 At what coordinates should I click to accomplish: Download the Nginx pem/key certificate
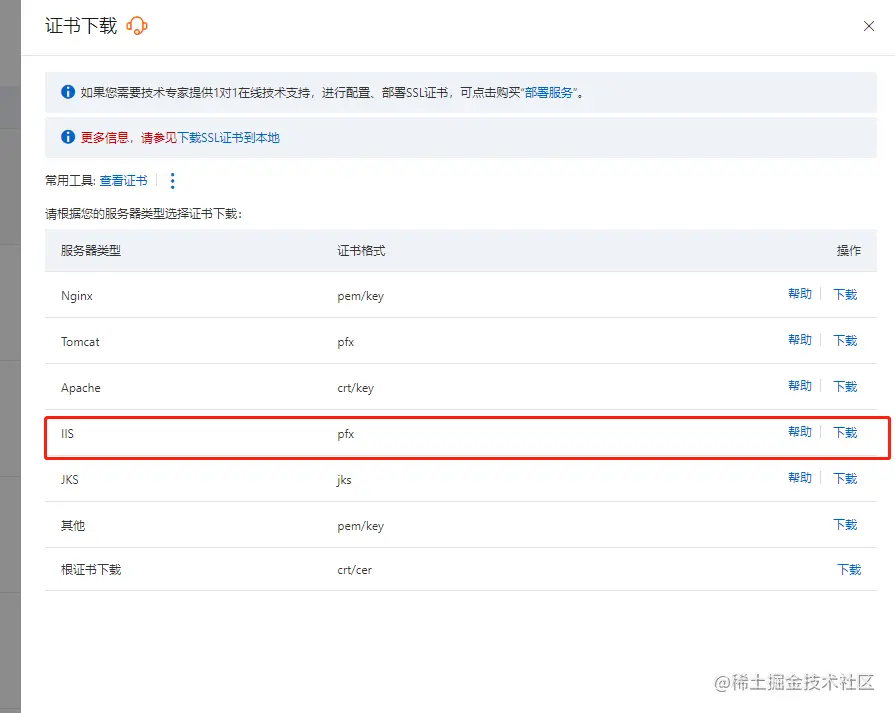tap(845, 294)
